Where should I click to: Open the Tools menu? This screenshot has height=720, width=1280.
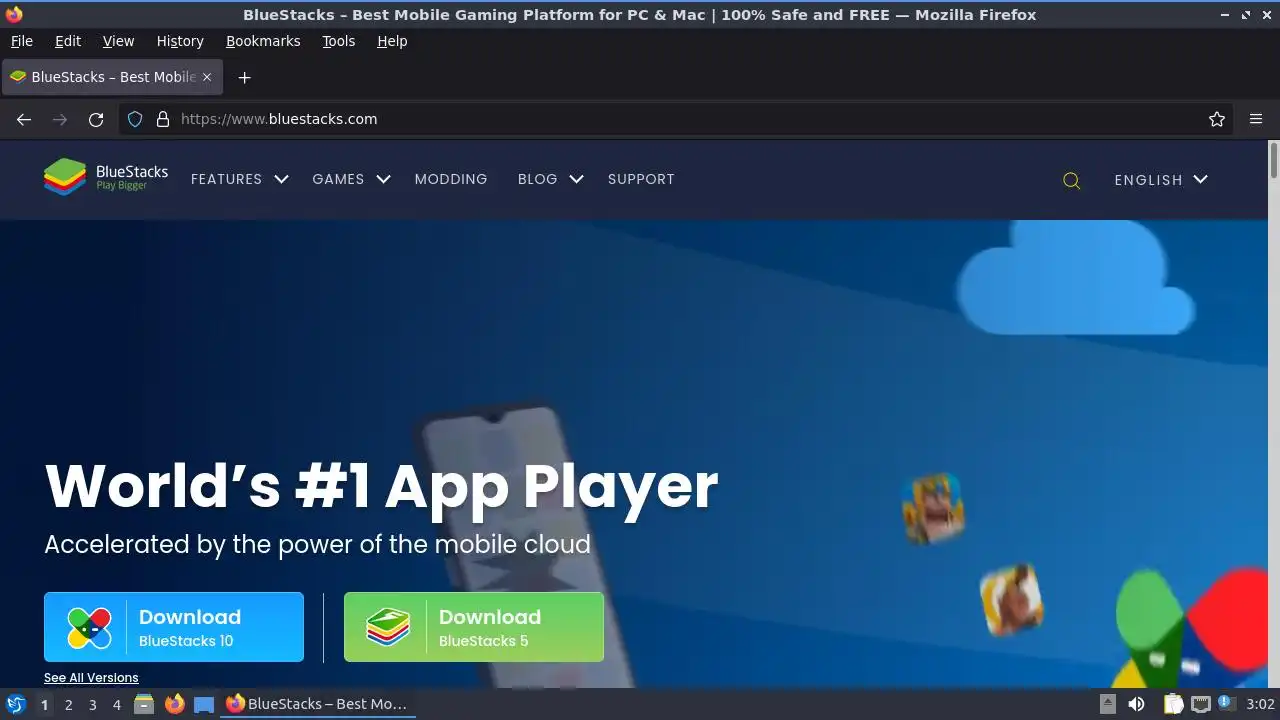click(338, 41)
